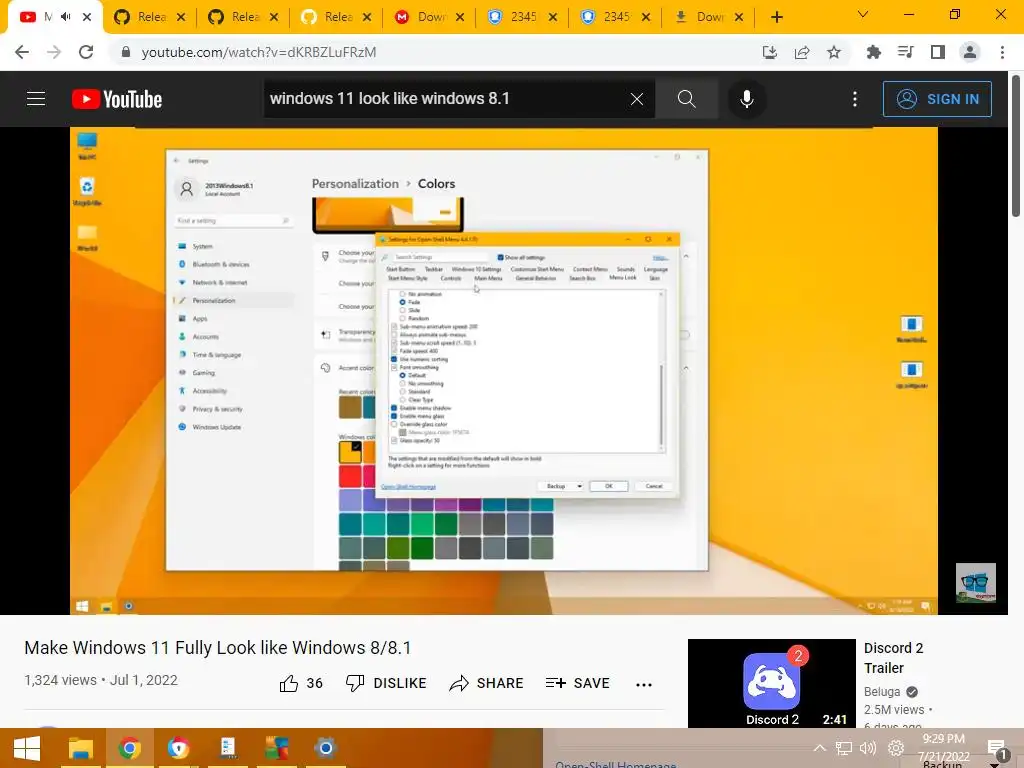
Task: Open a new browser tab
Action: tap(776, 17)
